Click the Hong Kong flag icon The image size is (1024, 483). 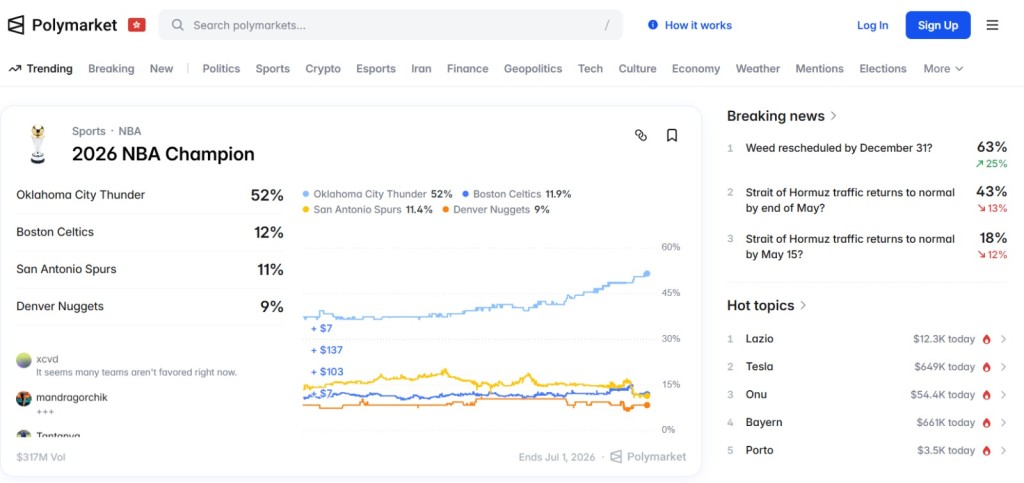point(137,25)
